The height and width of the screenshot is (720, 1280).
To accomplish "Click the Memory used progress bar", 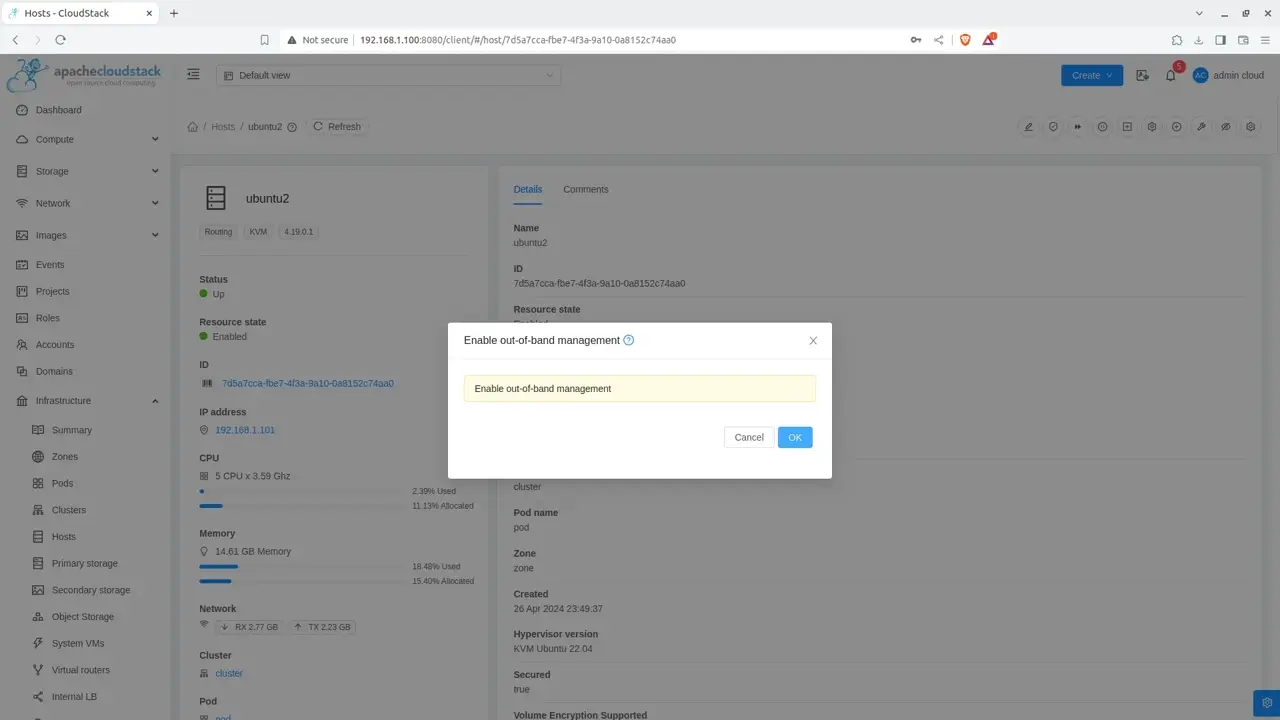I will 300,566.
